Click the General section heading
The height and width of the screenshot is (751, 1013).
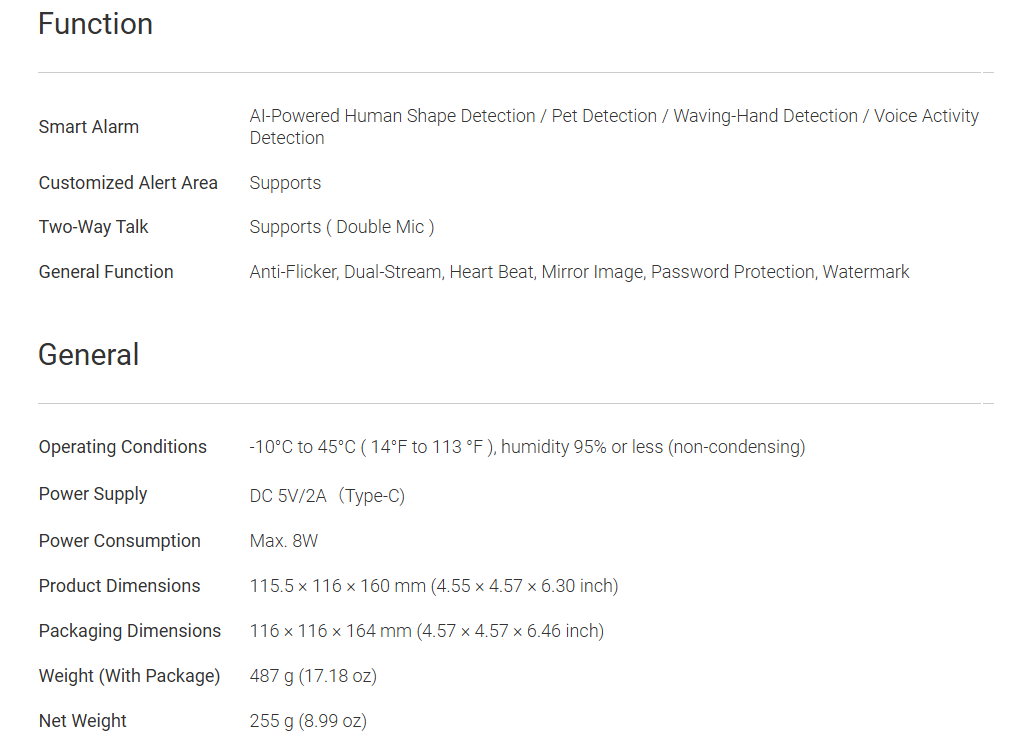[x=88, y=355]
